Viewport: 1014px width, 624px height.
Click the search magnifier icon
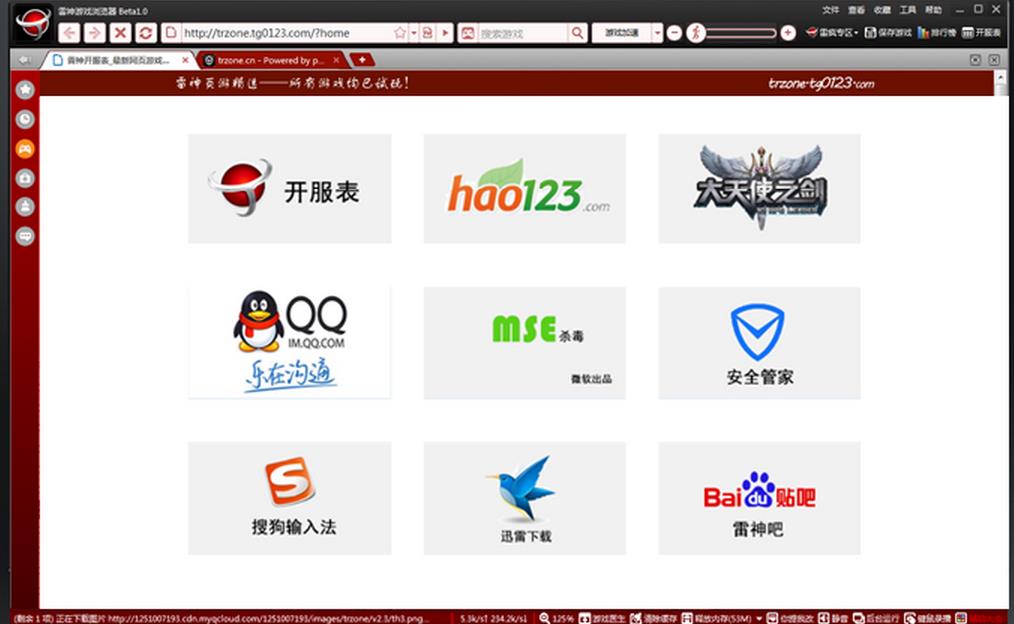(578, 33)
